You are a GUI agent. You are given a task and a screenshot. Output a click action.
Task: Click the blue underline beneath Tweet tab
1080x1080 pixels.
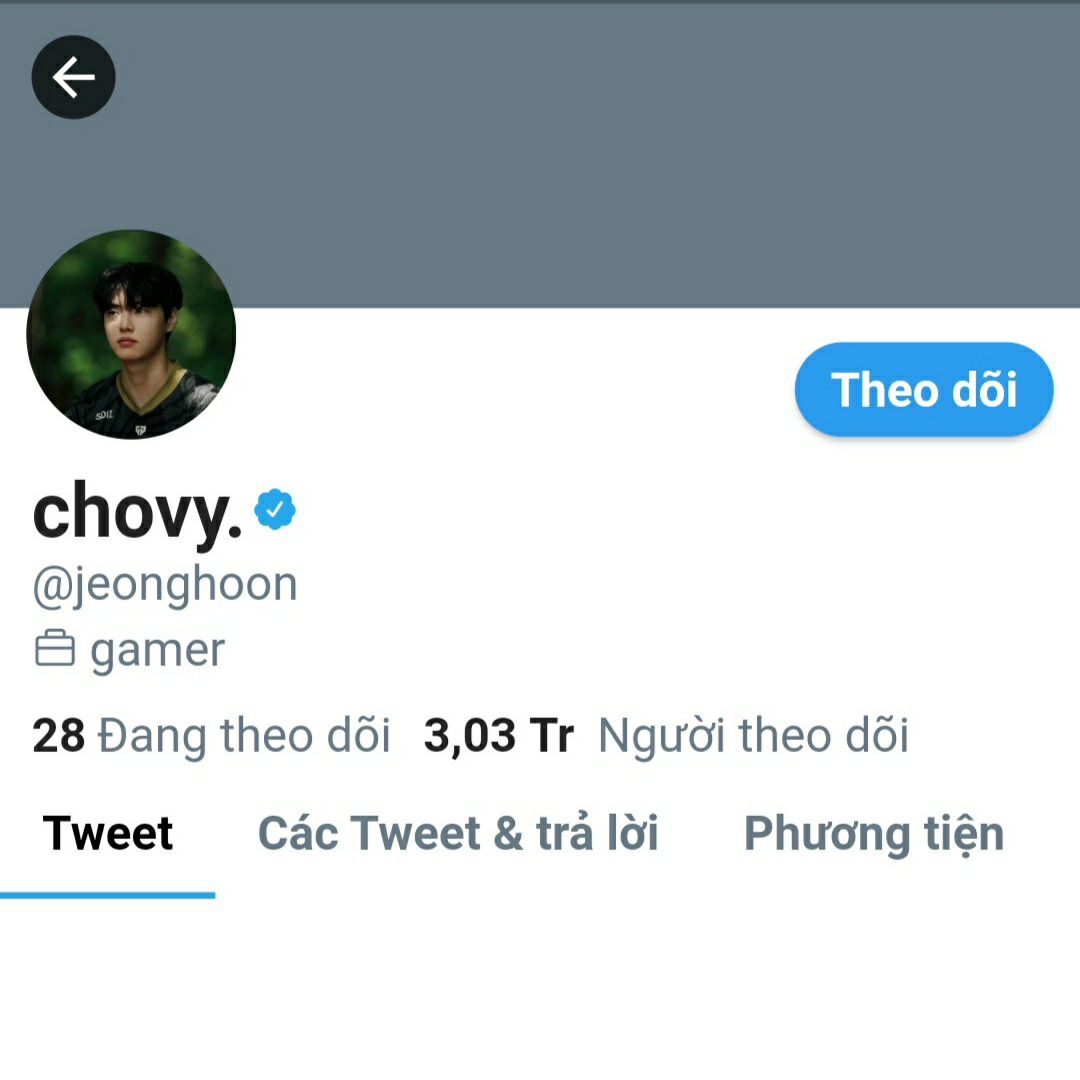(107, 895)
